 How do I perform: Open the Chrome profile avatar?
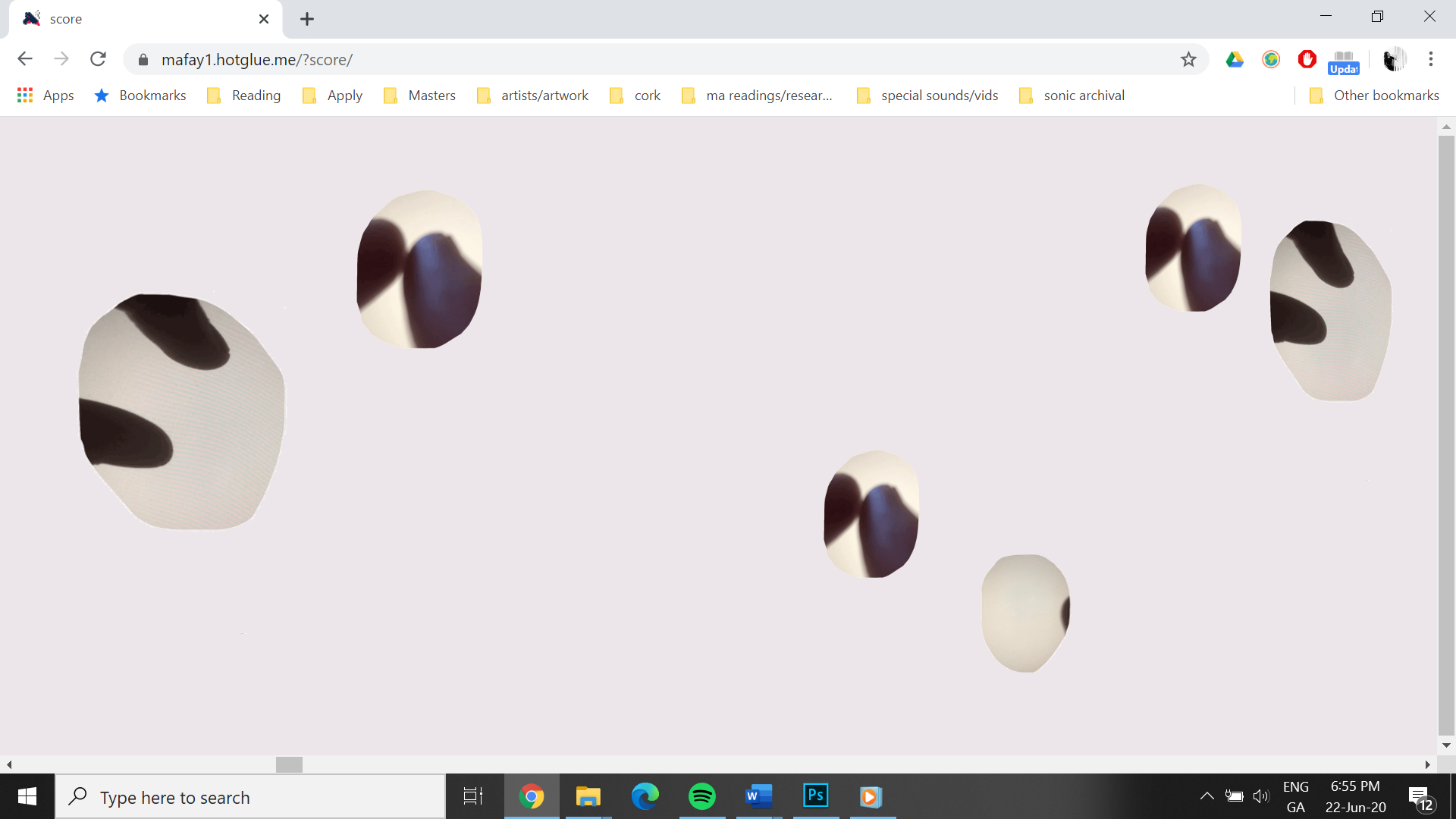pyautogui.click(x=1394, y=59)
